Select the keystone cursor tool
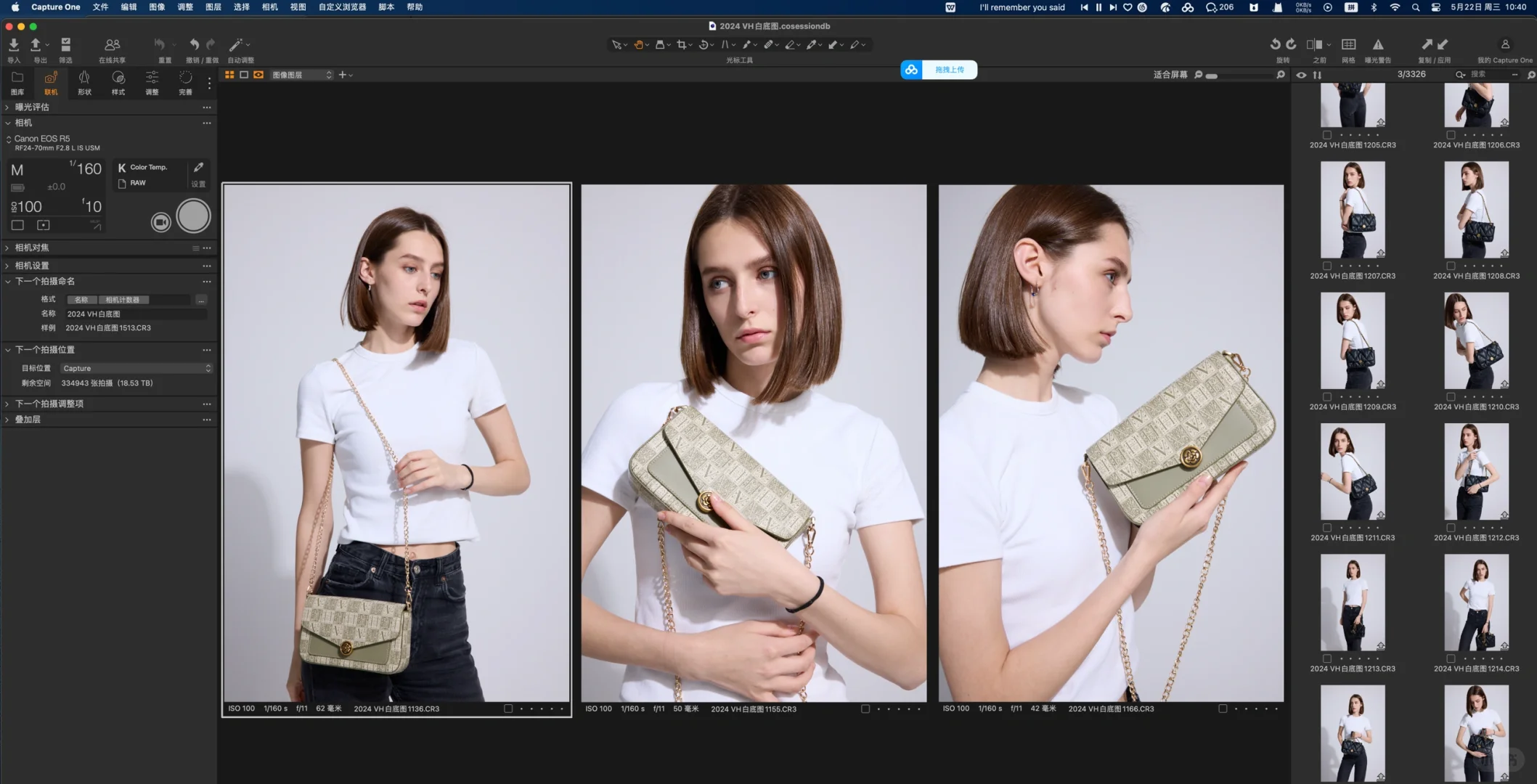The height and width of the screenshot is (784, 1537). [725, 45]
